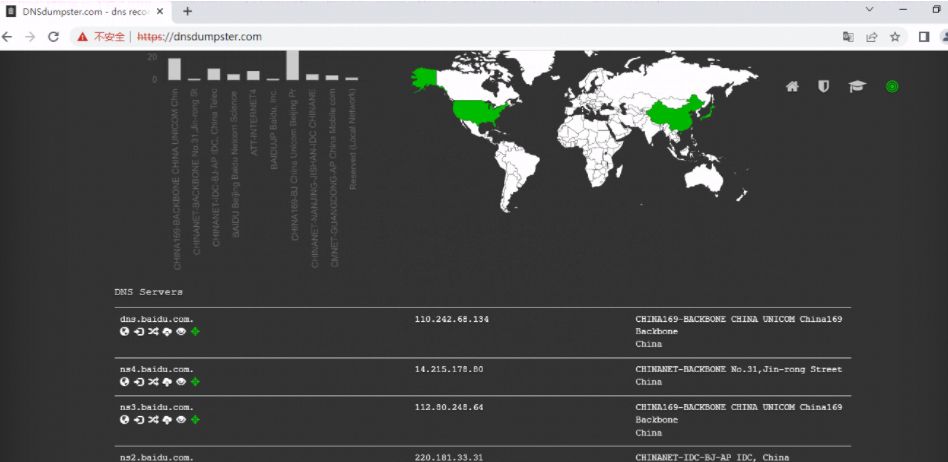Screen dimensions: 948x462
Task: Go to the DNSdumpster home icon
Action: [792, 86]
